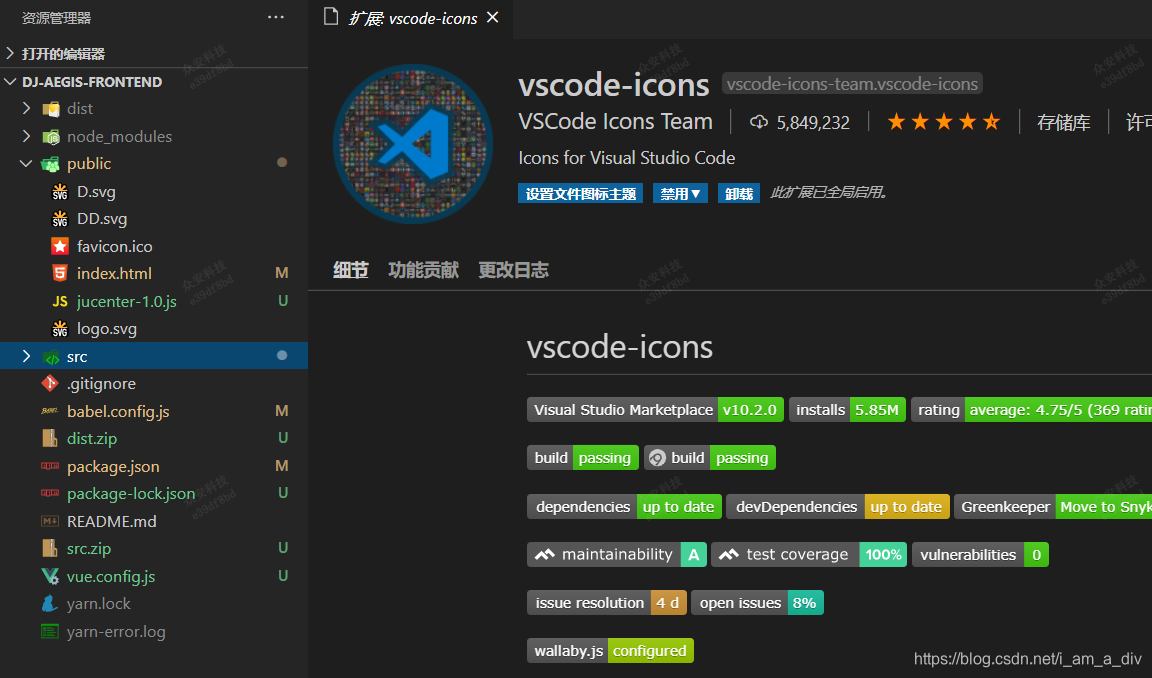This screenshot has height=678, width=1152.
Task: Select yarn.lock in the explorer
Action: [154, 604]
